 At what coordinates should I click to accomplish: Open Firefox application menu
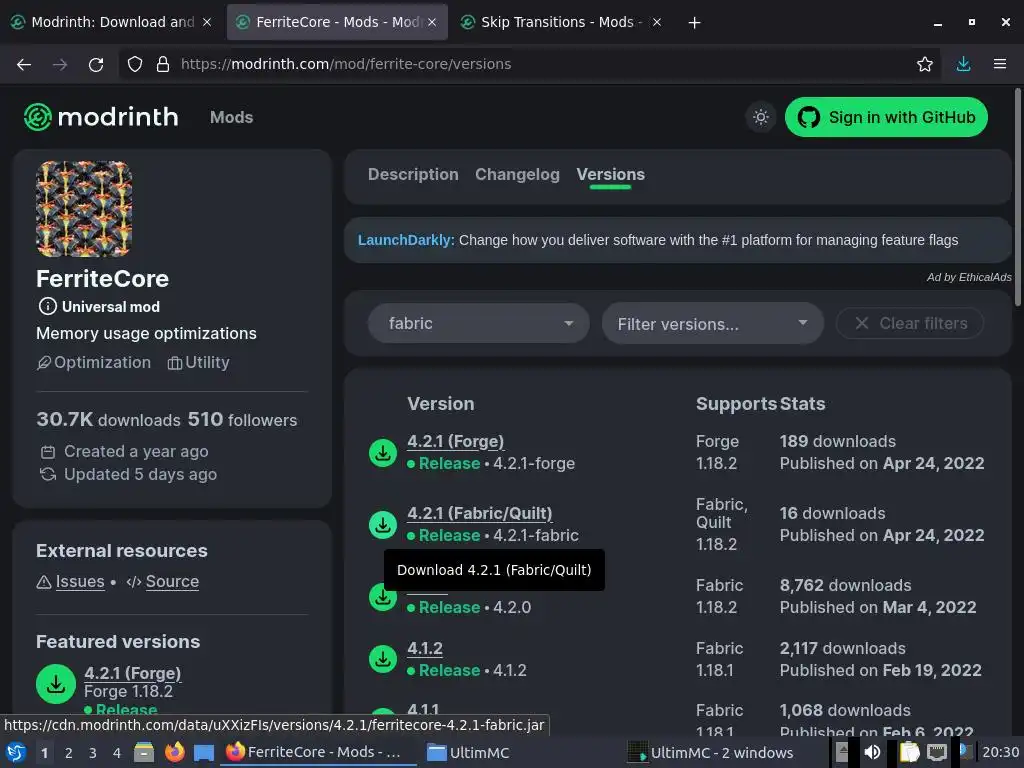coord(999,64)
